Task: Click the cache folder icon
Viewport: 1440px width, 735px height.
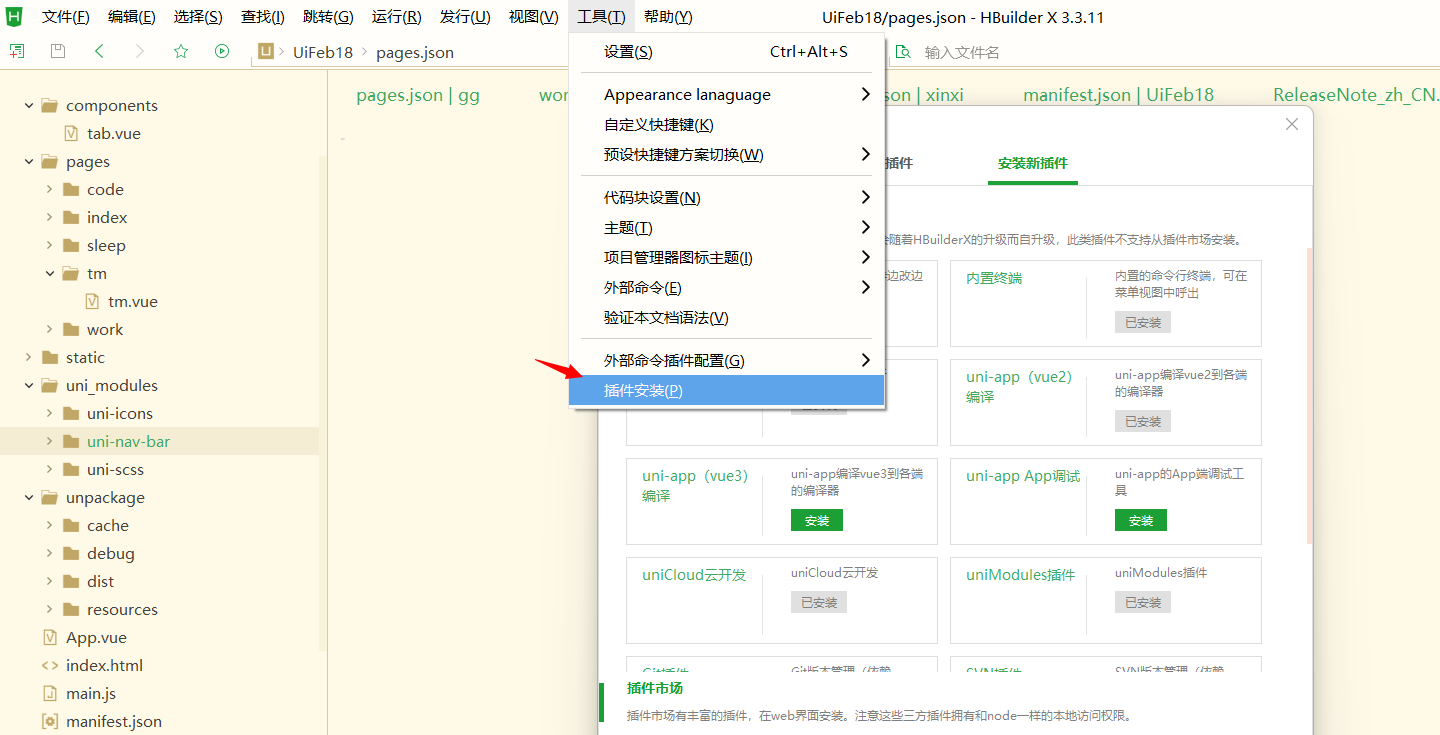Action: pyautogui.click(x=70, y=525)
